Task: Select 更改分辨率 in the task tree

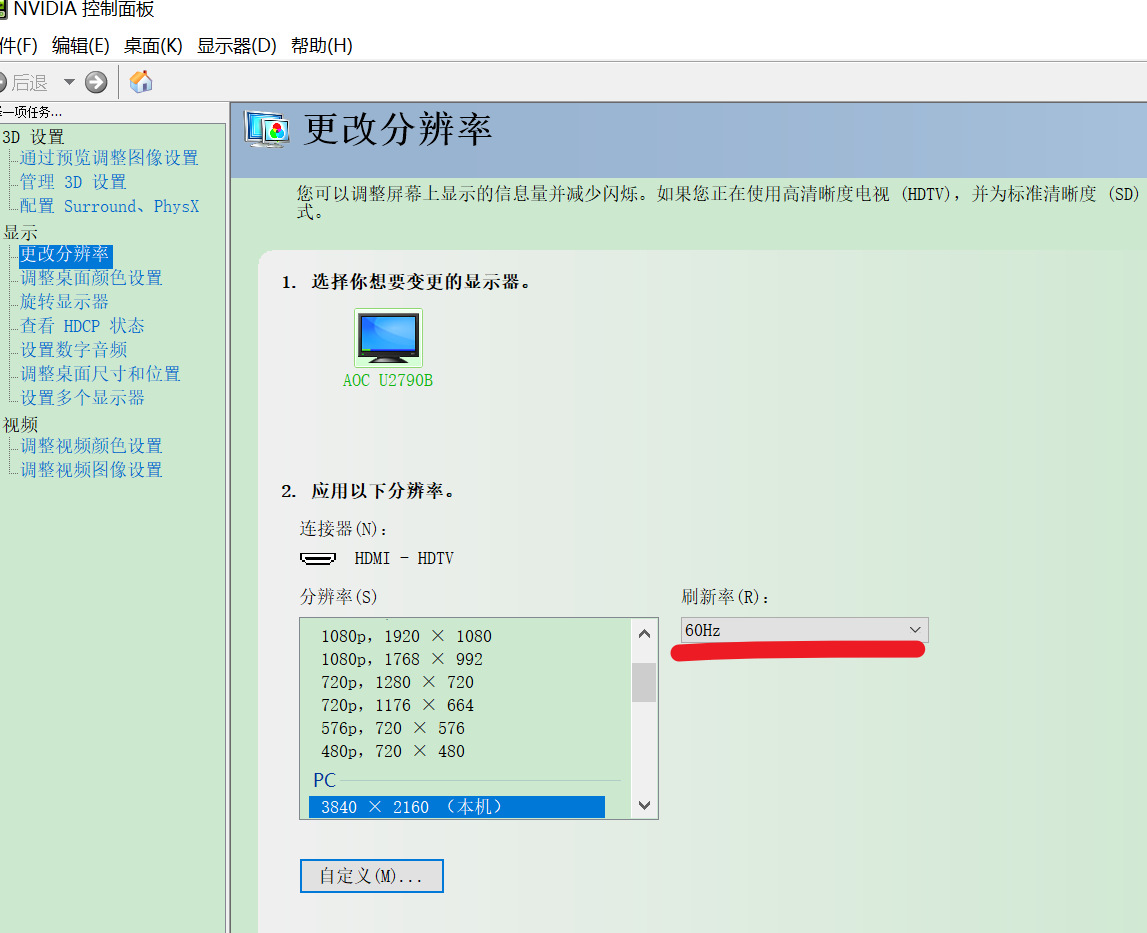Action: (x=65, y=254)
